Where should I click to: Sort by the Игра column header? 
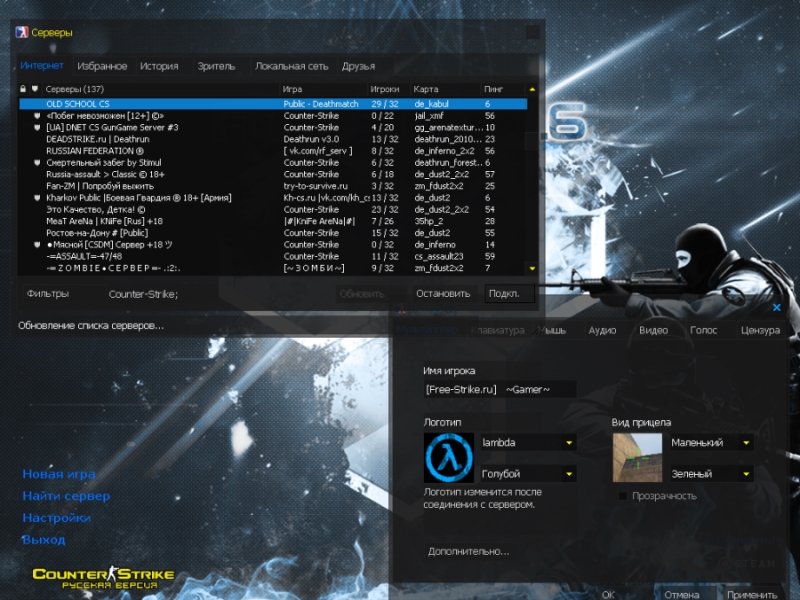[323, 89]
